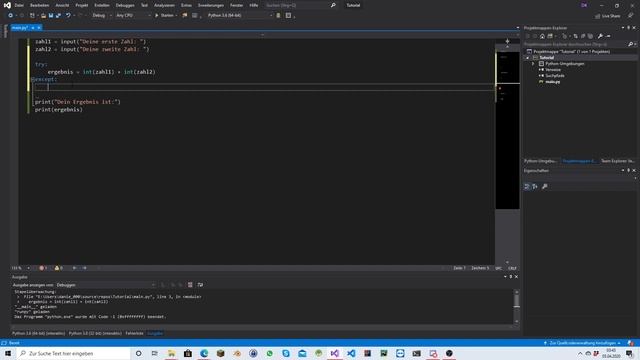Open Visual Studio from the taskbar
Viewport: 640px width, 360px height.
click(335, 353)
